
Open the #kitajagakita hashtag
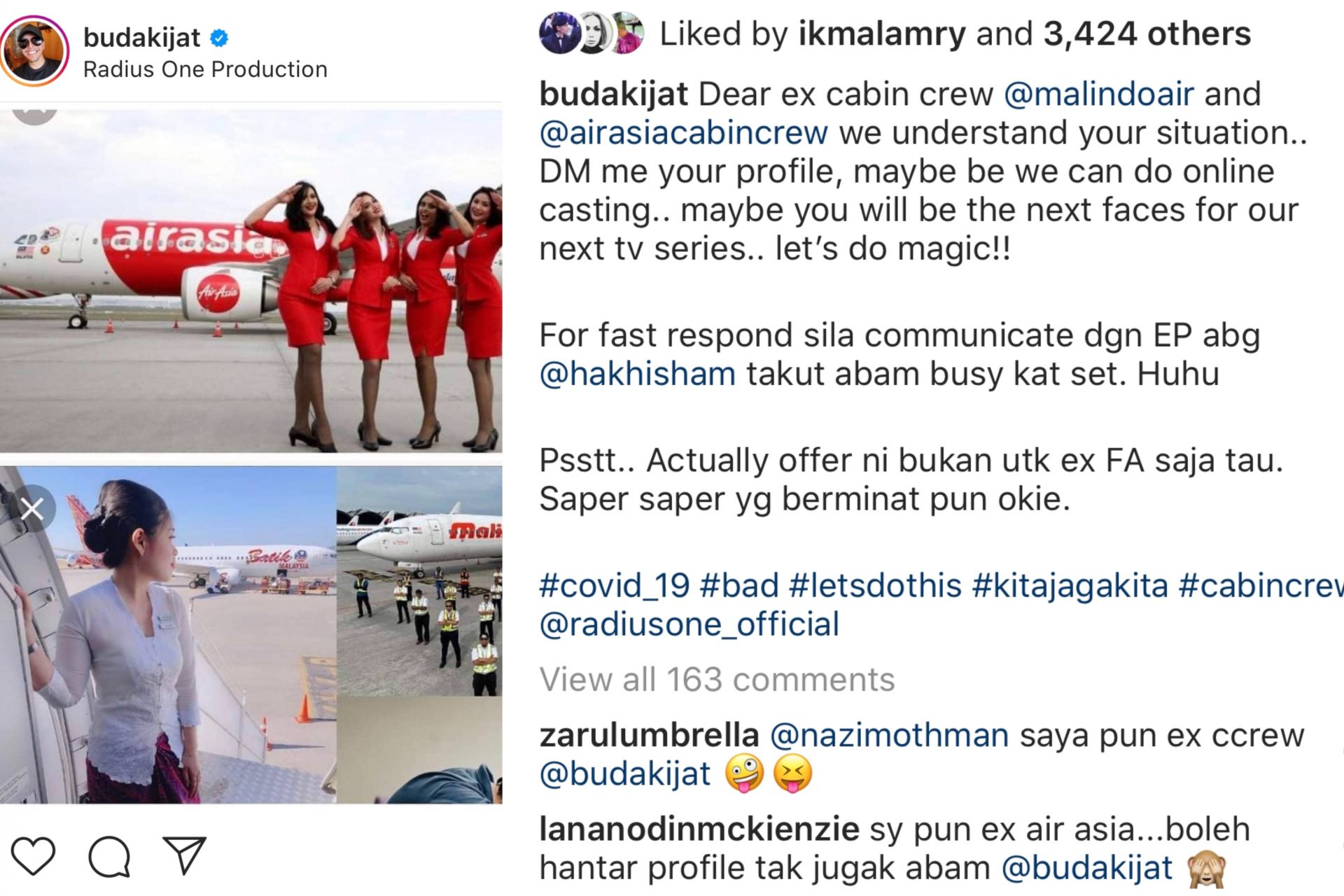tap(1070, 585)
